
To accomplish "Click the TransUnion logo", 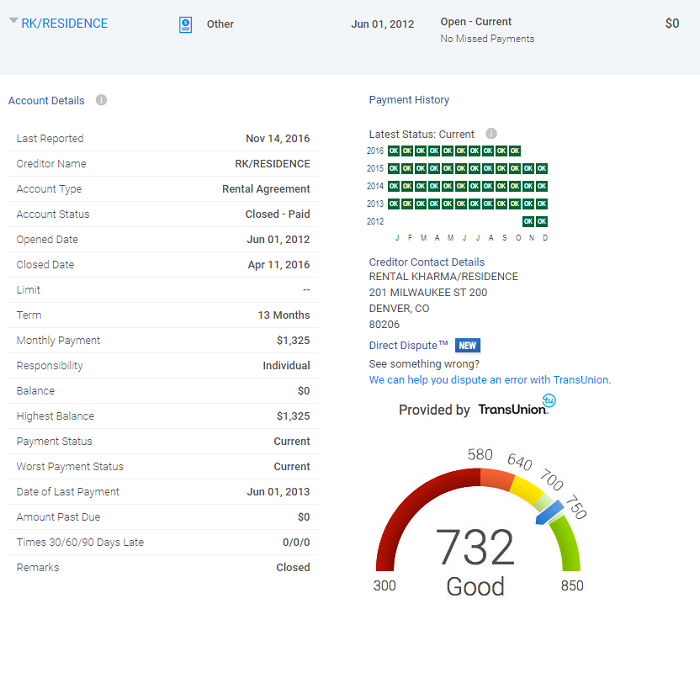I will (516, 408).
